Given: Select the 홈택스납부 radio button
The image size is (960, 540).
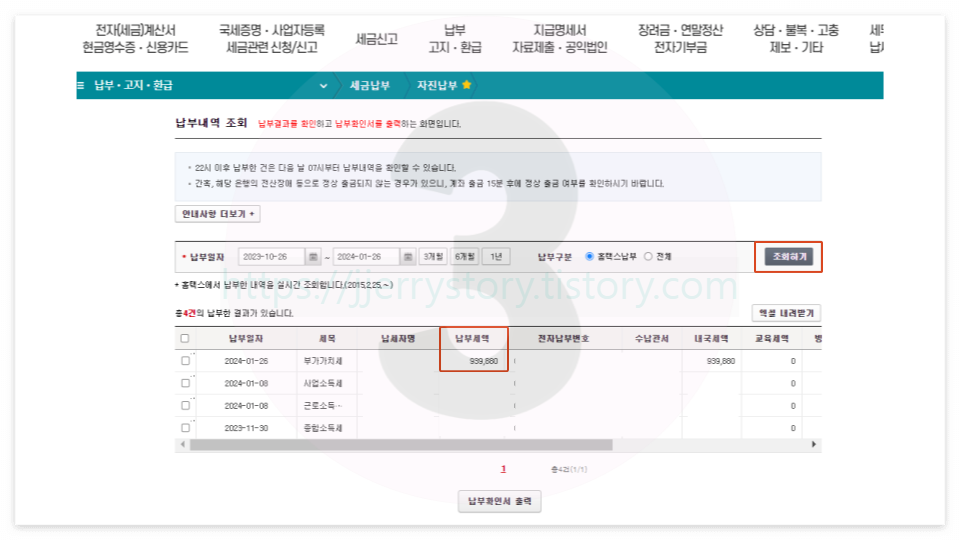Looking at the screenshot, I should (x=590, y=257).
